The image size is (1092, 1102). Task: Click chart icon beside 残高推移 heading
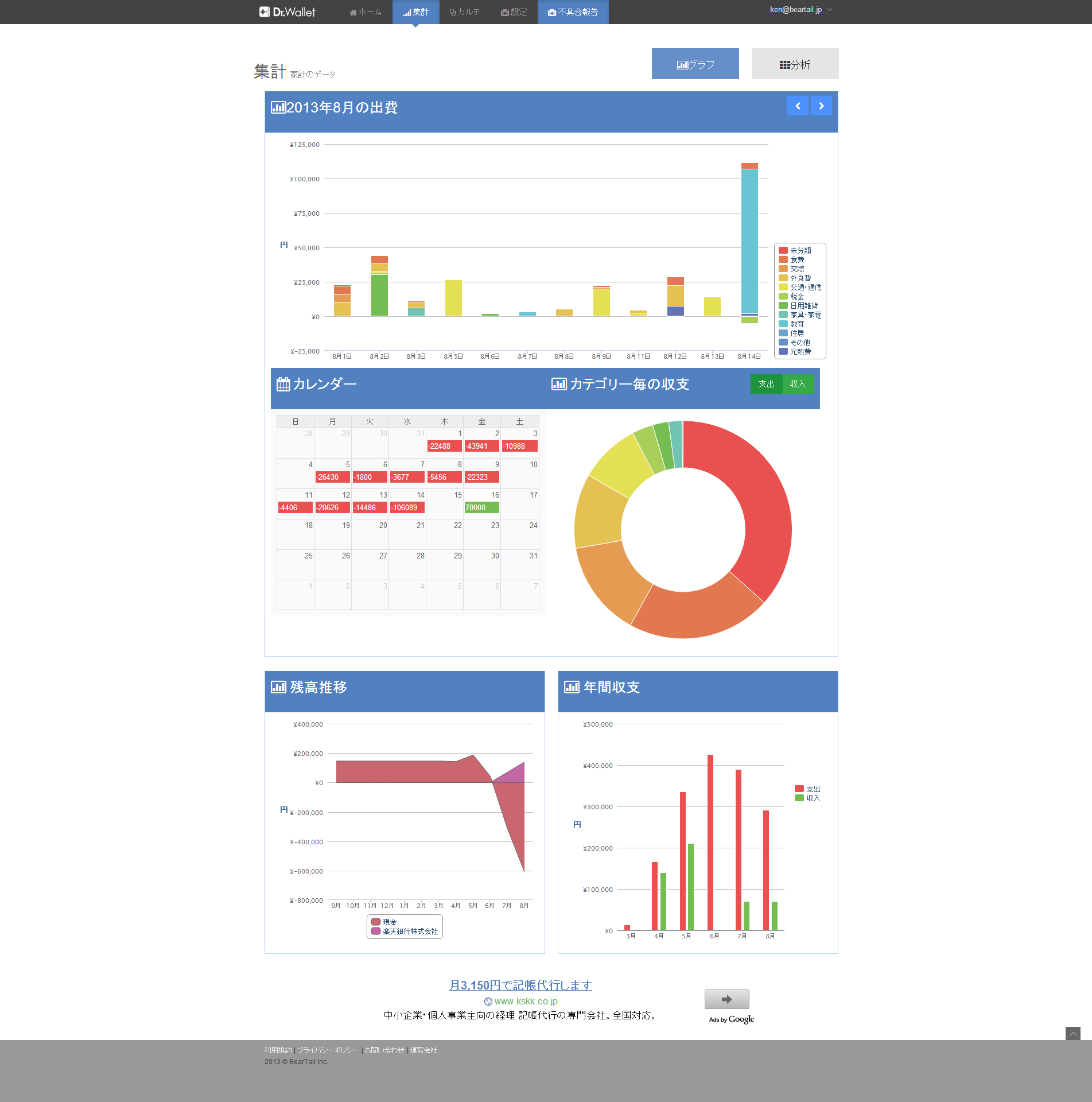pos(278,687)
